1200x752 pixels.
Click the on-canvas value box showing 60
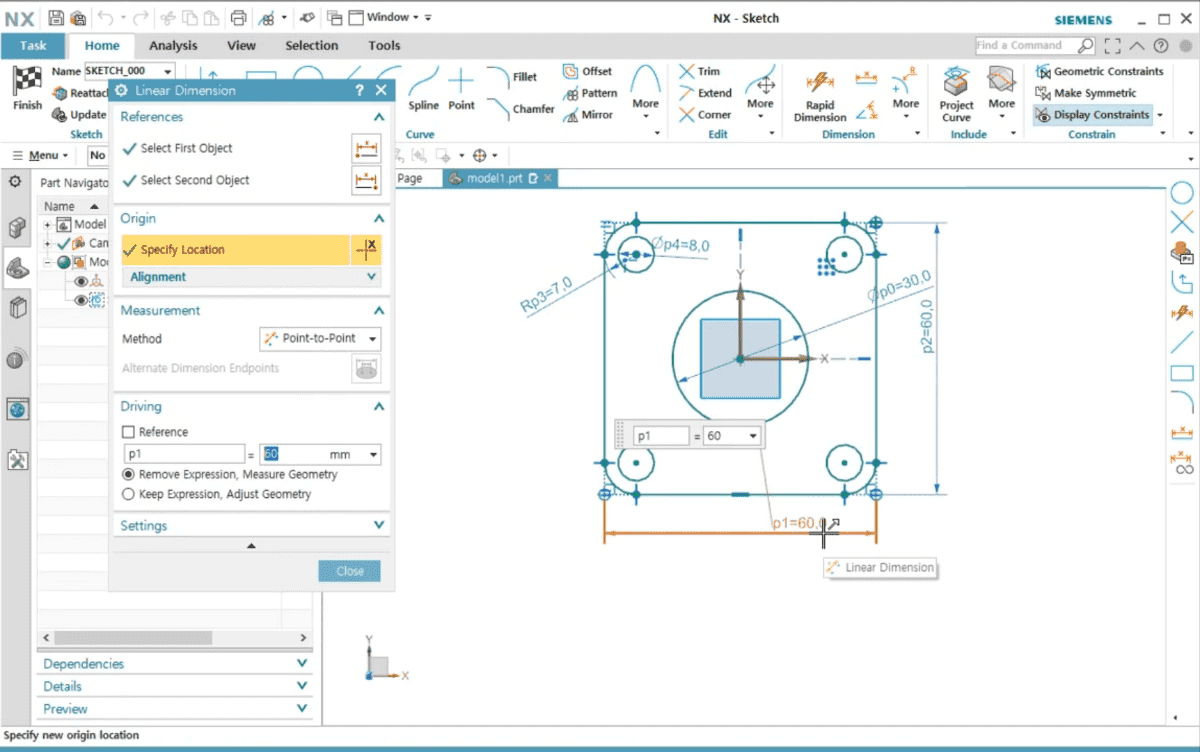(731, 436)
